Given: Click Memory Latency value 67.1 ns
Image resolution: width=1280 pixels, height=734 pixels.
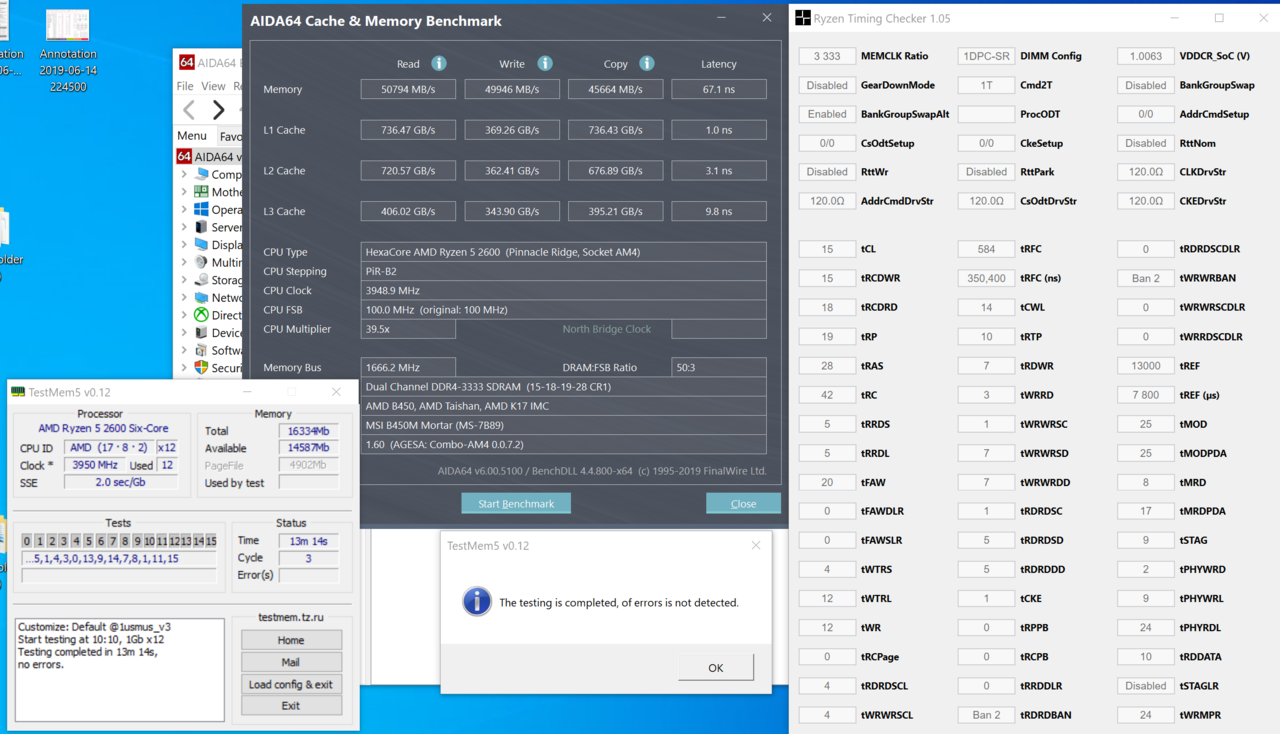Looking at the screenshot, I should pyautogui.click(x=719, y=89).
